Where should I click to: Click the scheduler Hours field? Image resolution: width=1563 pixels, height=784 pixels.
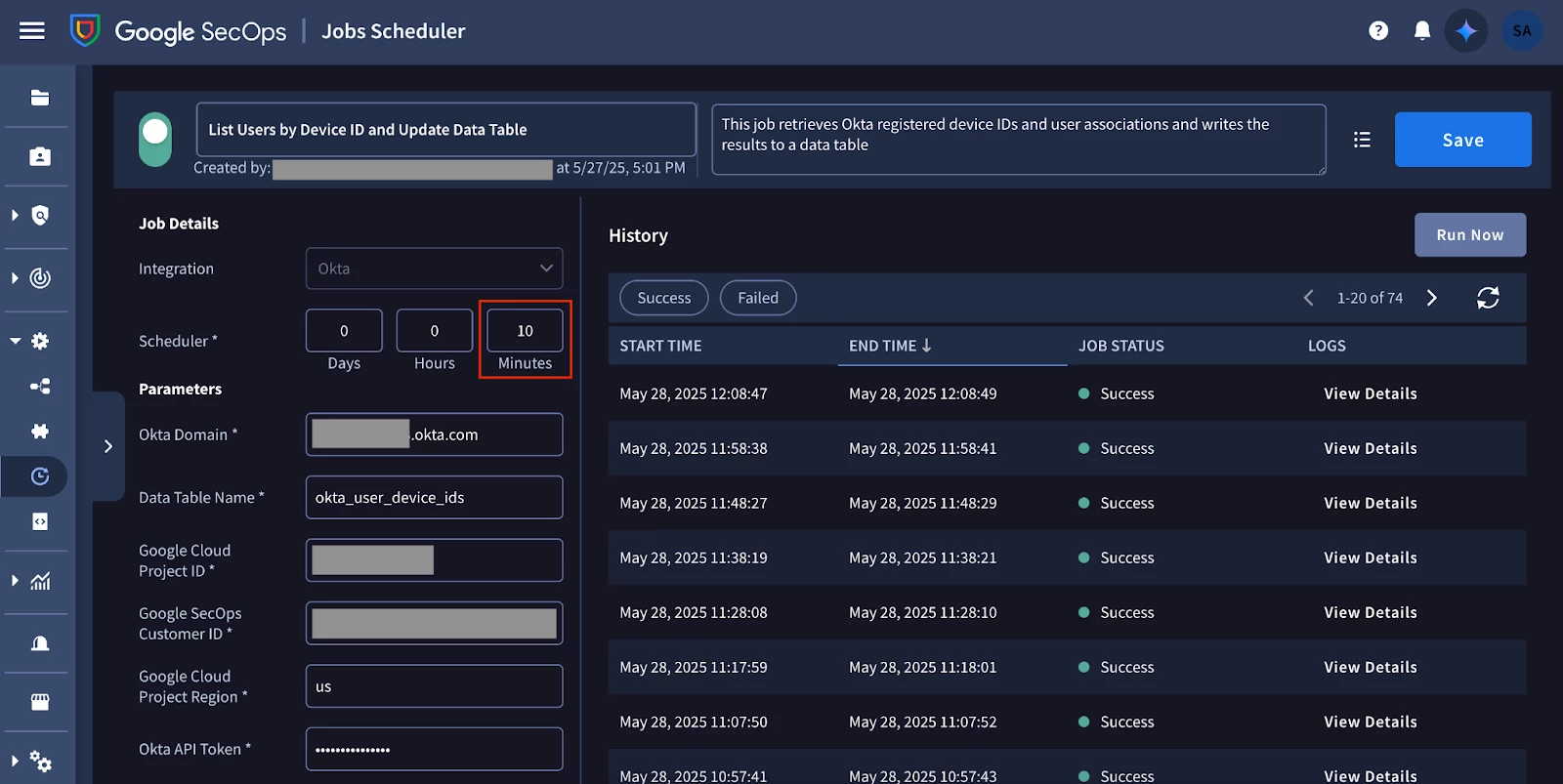pyautogui.click(x=435, y=331)
